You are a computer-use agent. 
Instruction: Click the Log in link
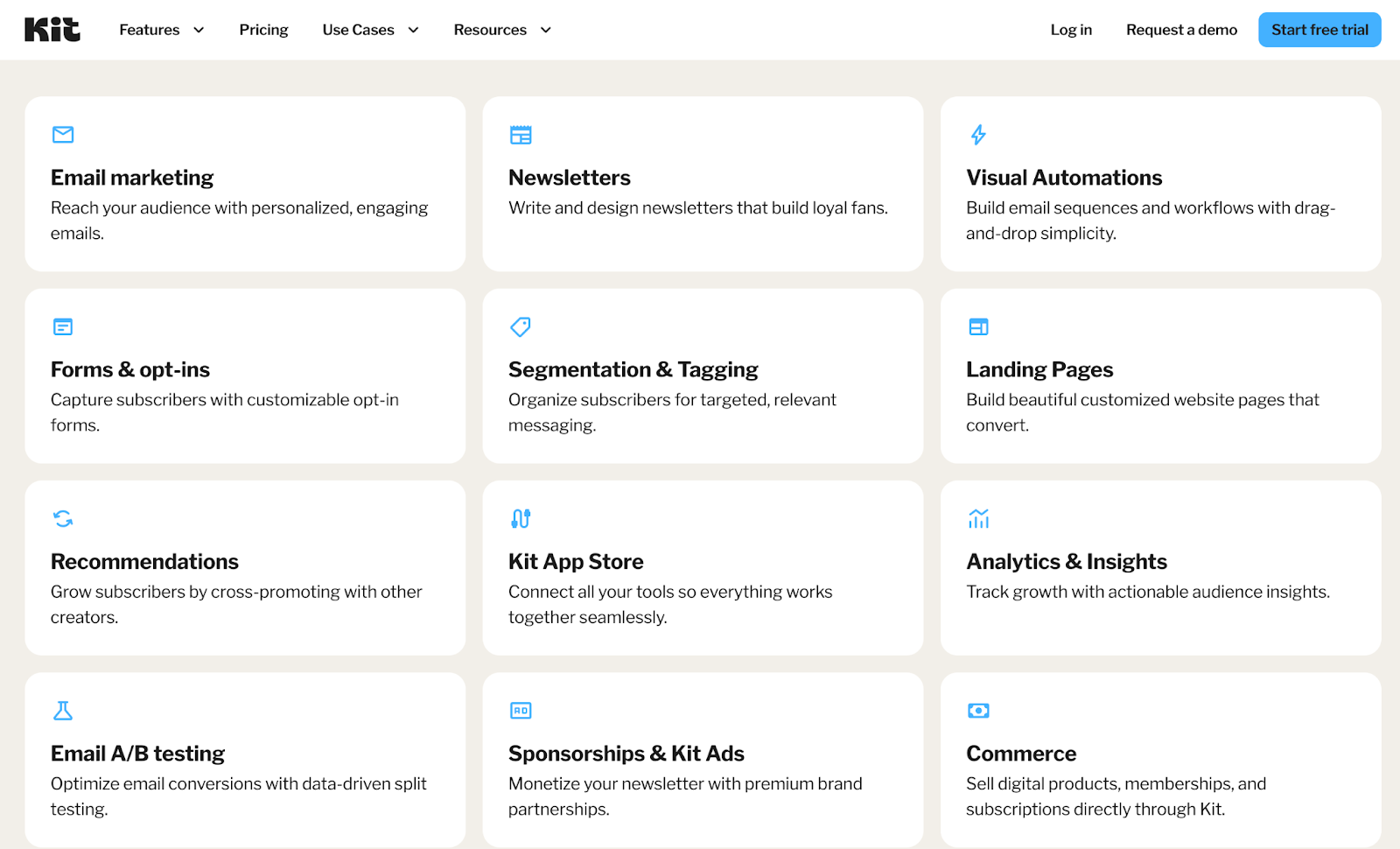(x=1071, y=30)
